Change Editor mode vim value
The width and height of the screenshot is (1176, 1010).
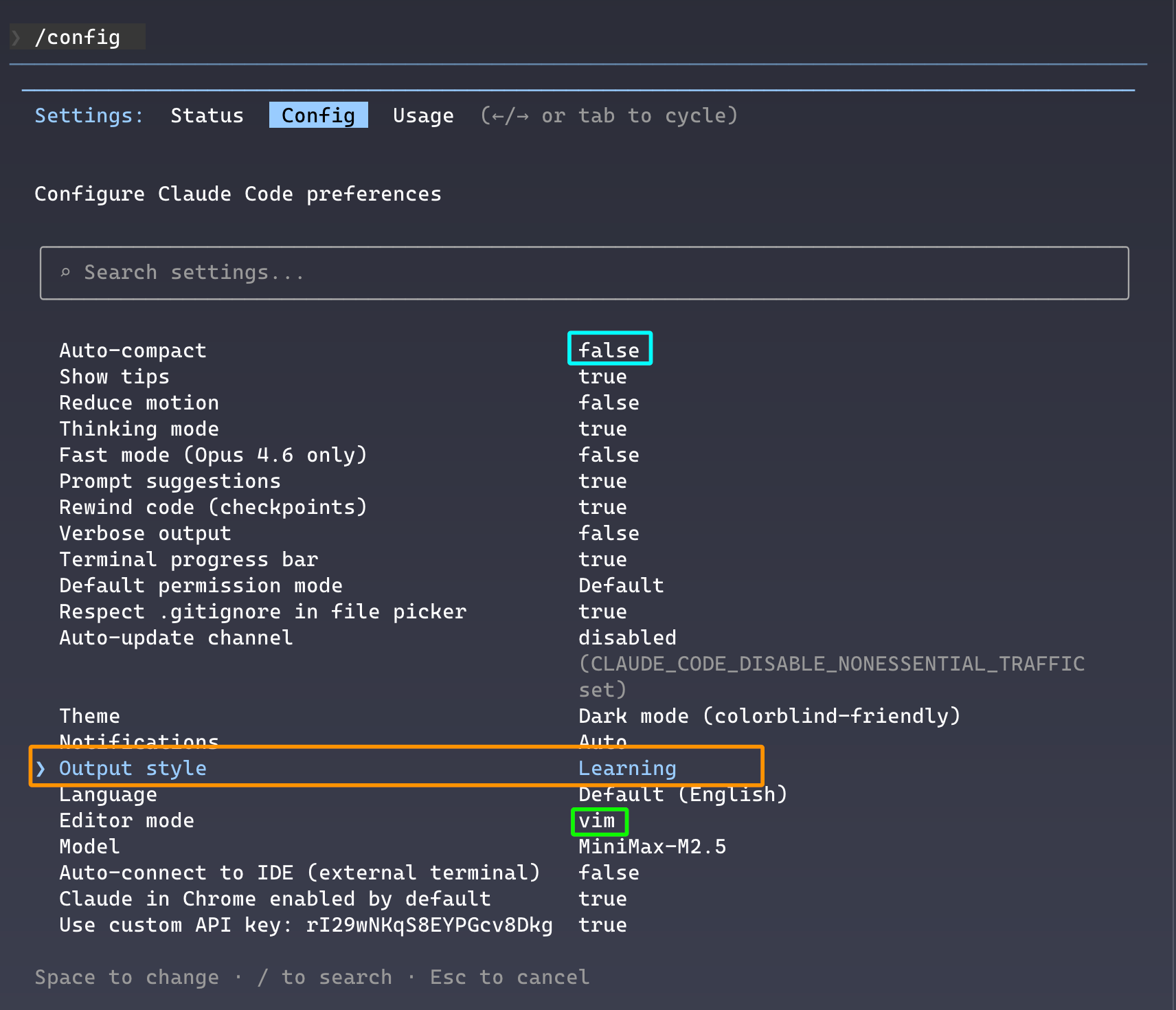pos(598,821)
